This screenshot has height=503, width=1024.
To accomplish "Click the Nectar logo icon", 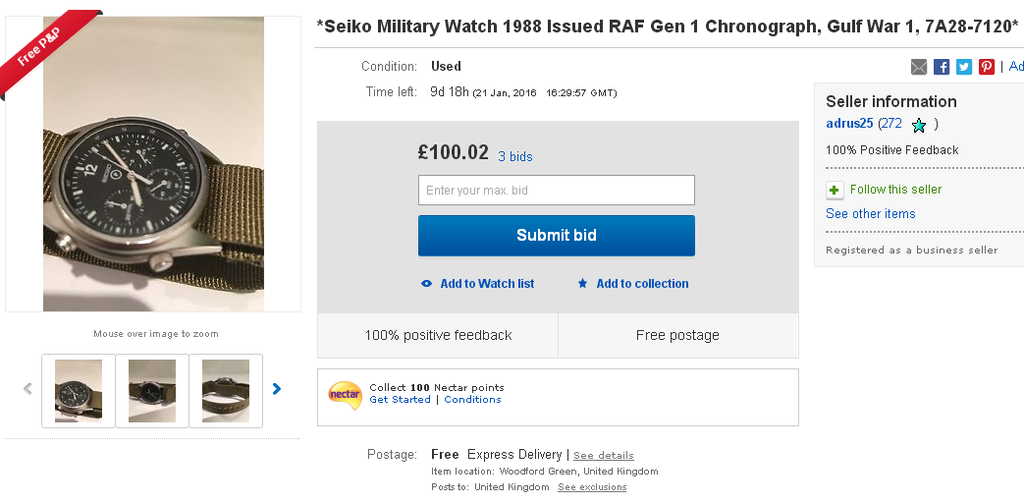I will [345, 394].
